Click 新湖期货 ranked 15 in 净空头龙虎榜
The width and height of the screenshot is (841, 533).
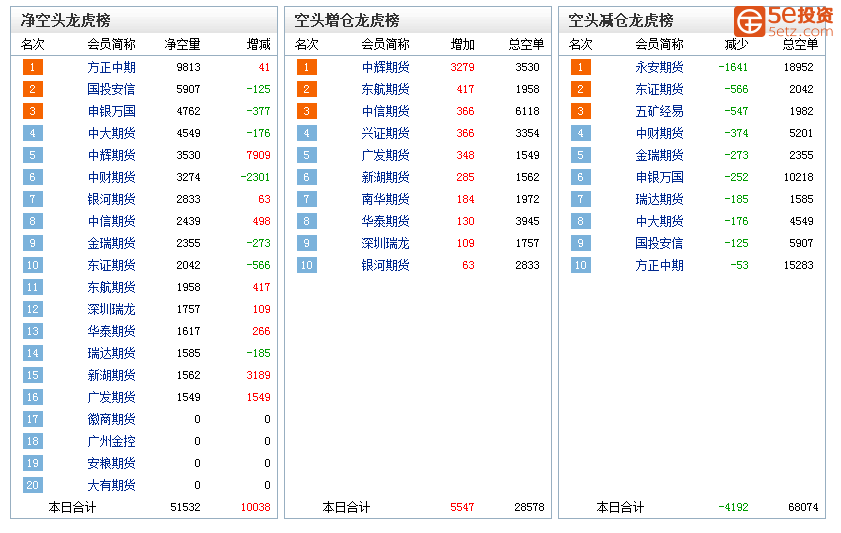click(112, 375)
